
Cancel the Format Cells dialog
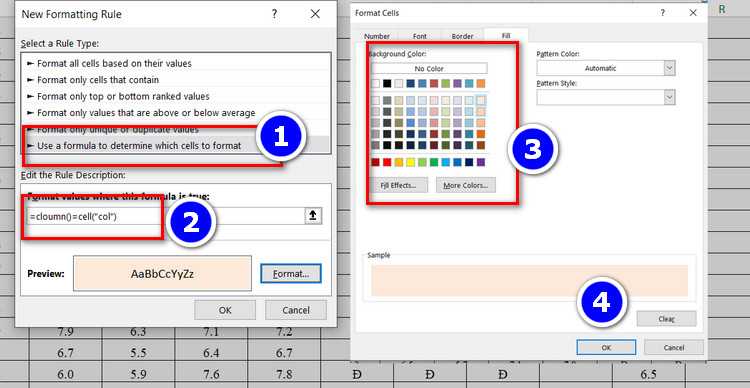click(x=673, y=347)
